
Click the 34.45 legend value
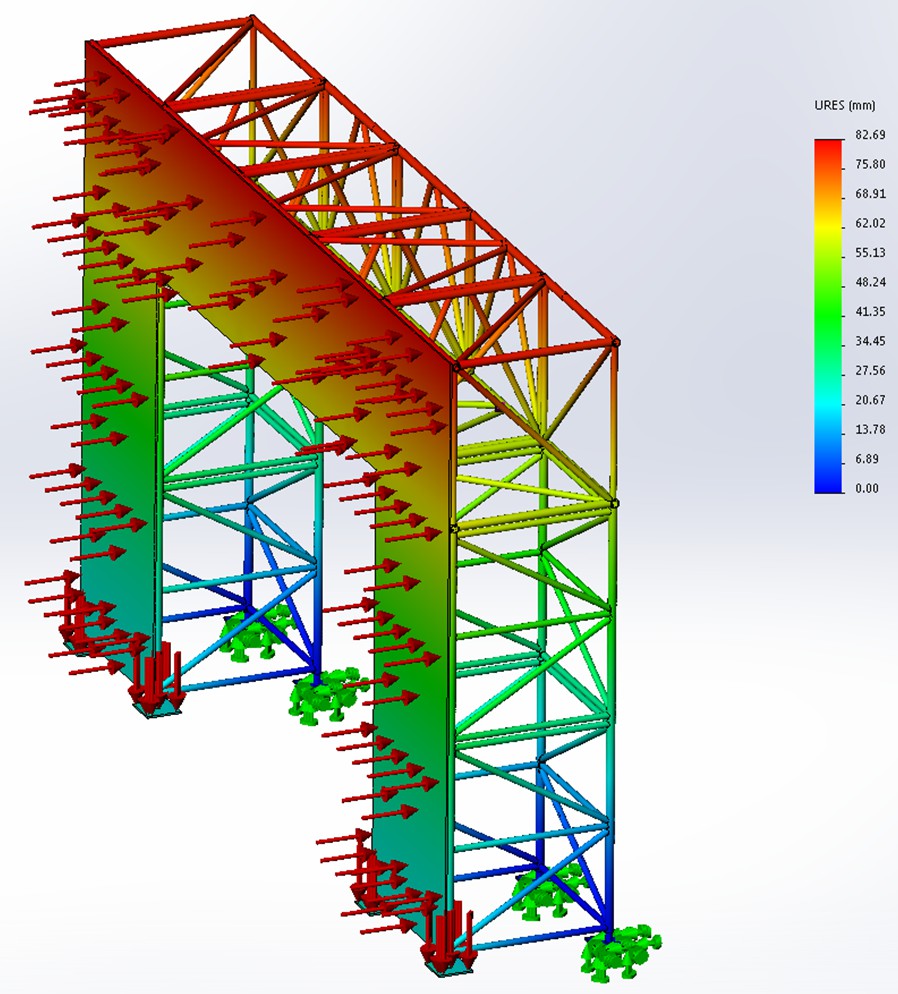869,341
